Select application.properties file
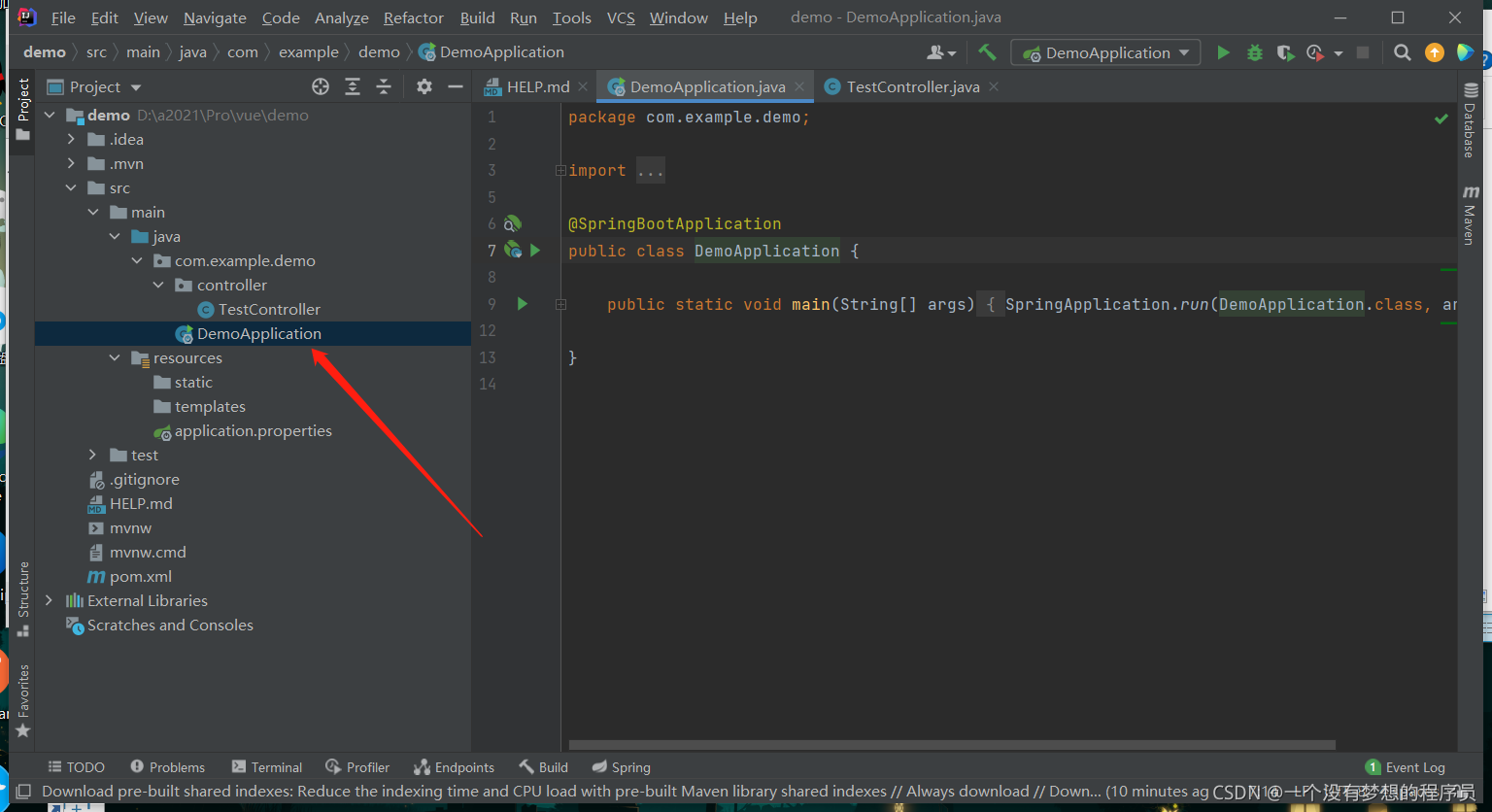Viewport: 1492px width, 812px height. [x=253, y=430]
